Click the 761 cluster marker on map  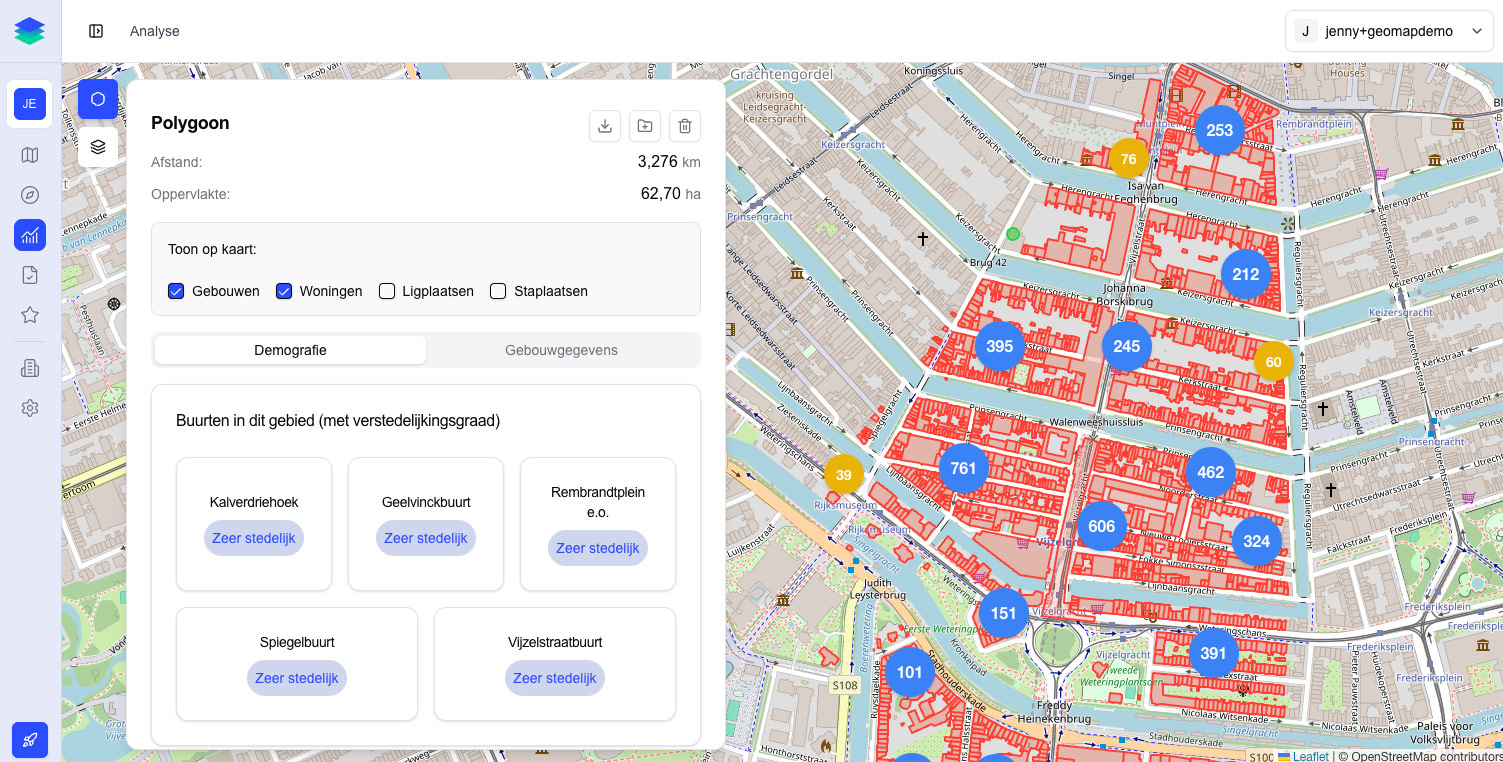[x=963, y=468]
